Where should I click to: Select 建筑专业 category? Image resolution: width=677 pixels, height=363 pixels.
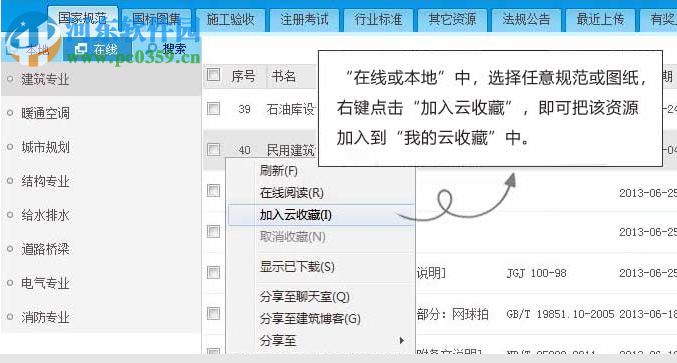[x=101, y=79]
